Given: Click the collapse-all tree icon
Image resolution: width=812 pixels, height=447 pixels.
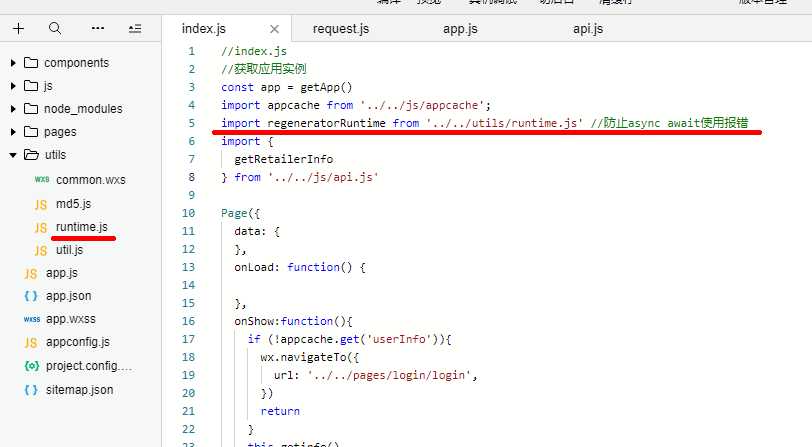Looking at the screenshot, I should pyautogui.click(x=135, y=28).
